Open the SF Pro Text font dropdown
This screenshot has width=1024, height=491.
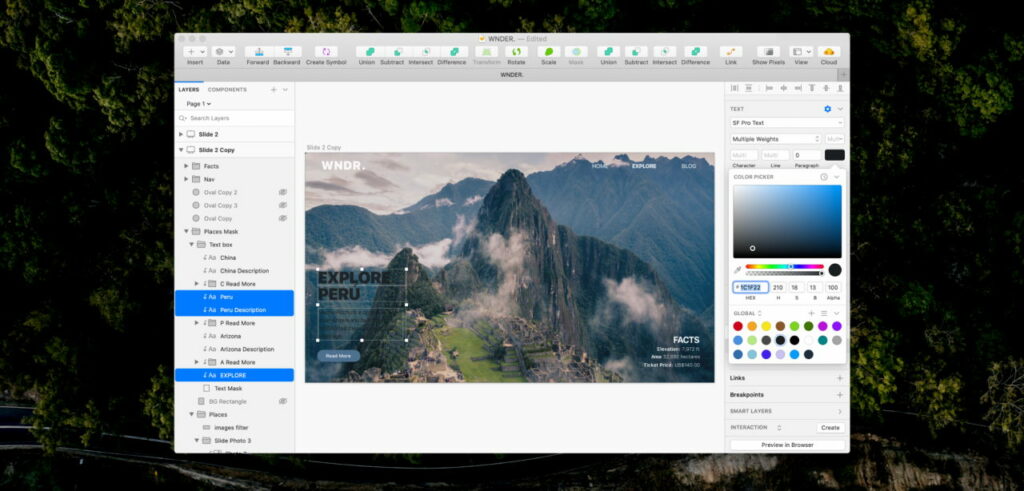786,123
